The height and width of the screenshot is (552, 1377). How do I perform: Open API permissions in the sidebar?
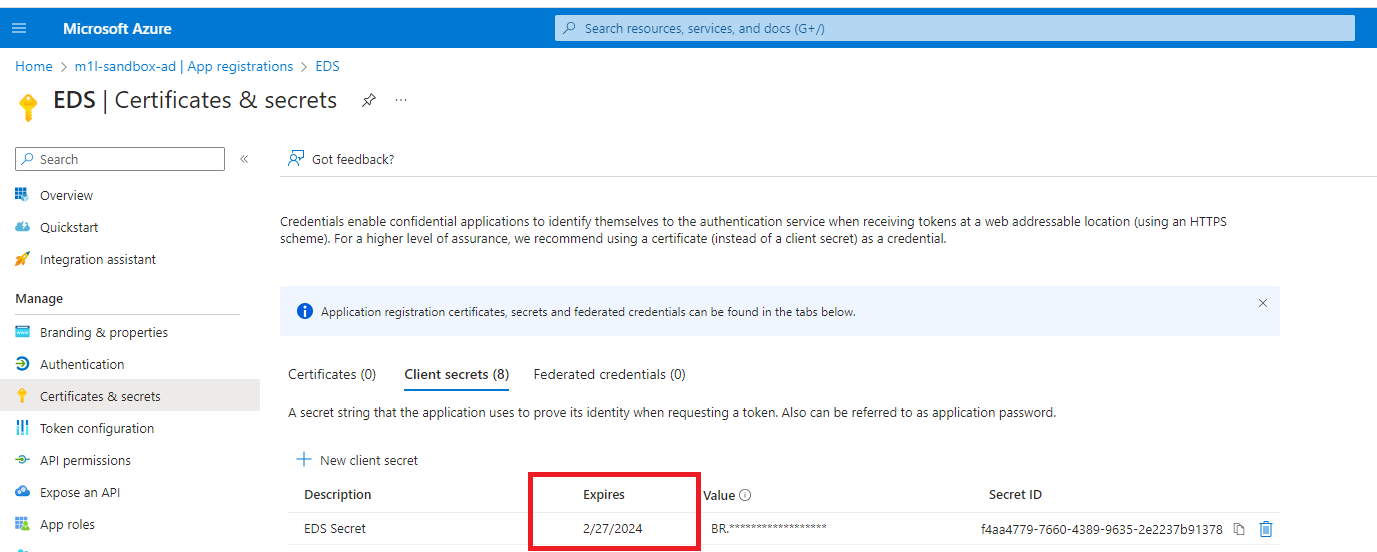pyautogui.click(x=85, y=460)
